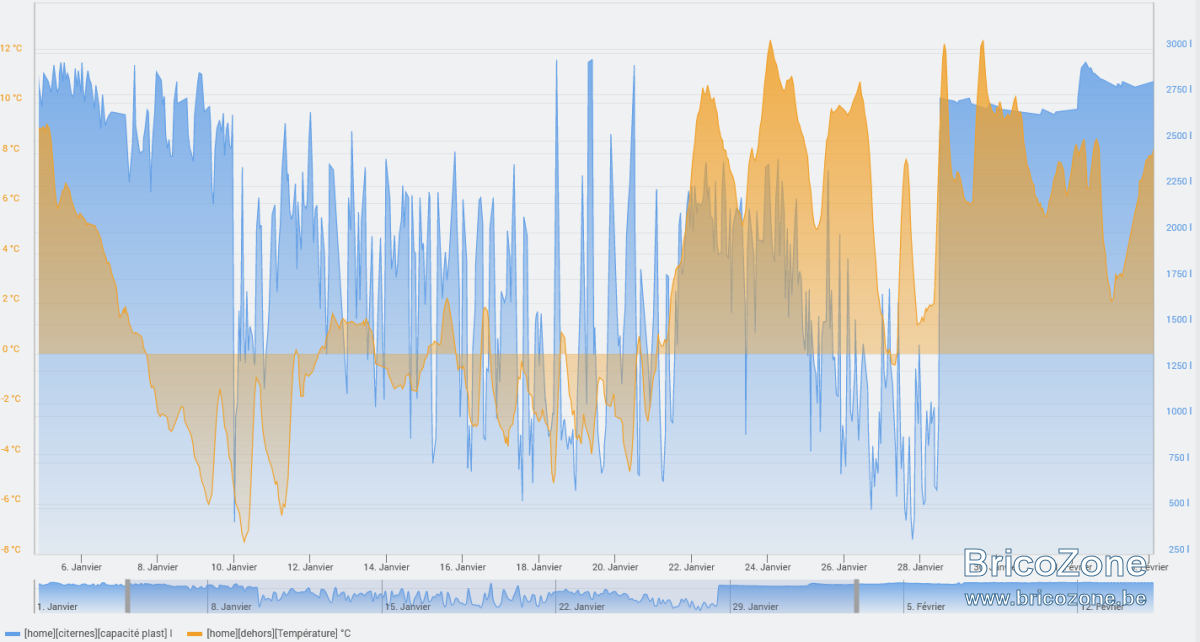Click the 1750 l volume axis label
This screenshot has height=642, width=1200.
click(1179, 274)
